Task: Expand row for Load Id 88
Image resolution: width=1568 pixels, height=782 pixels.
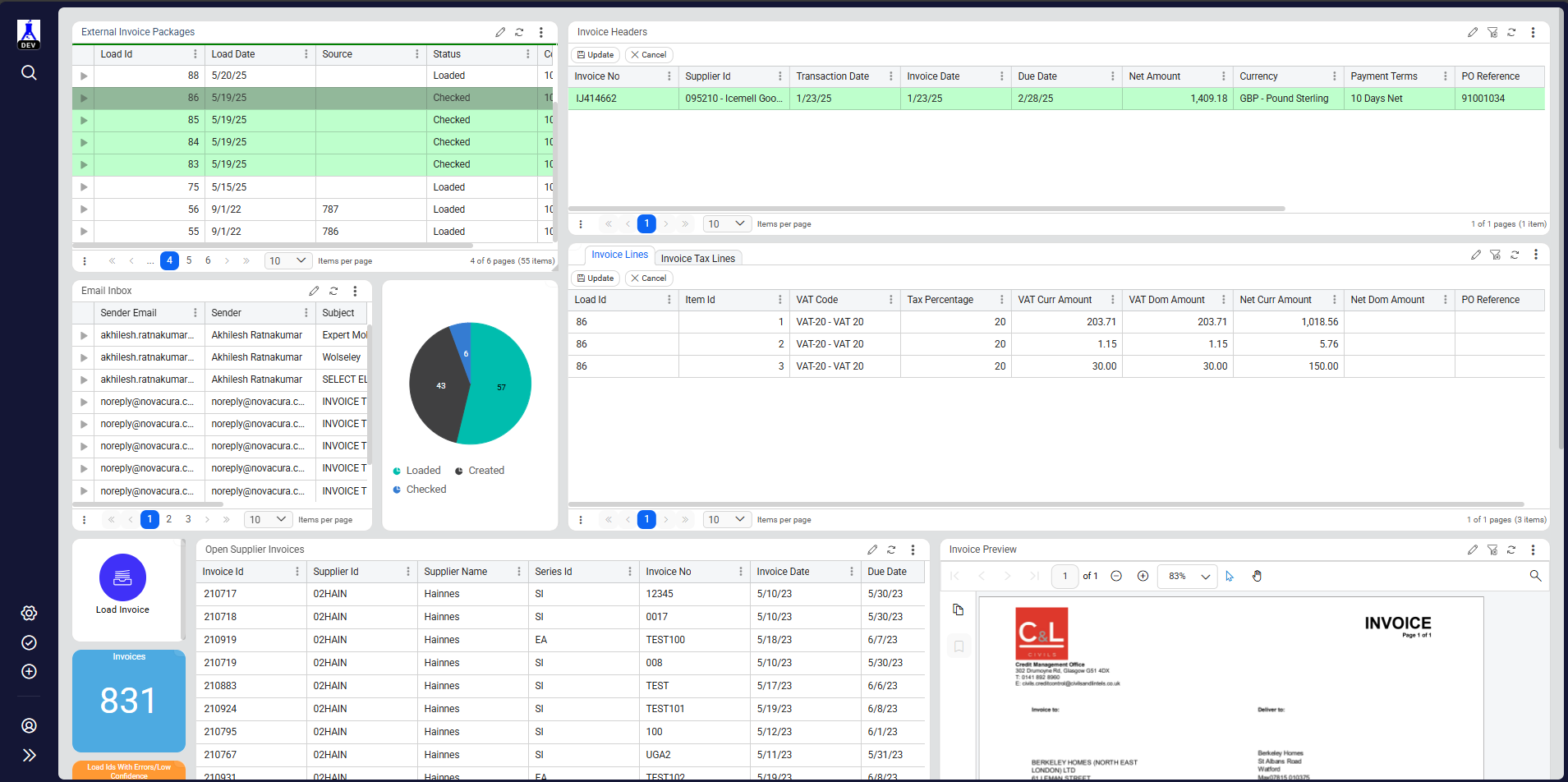Action: click(x=84, y=76)
